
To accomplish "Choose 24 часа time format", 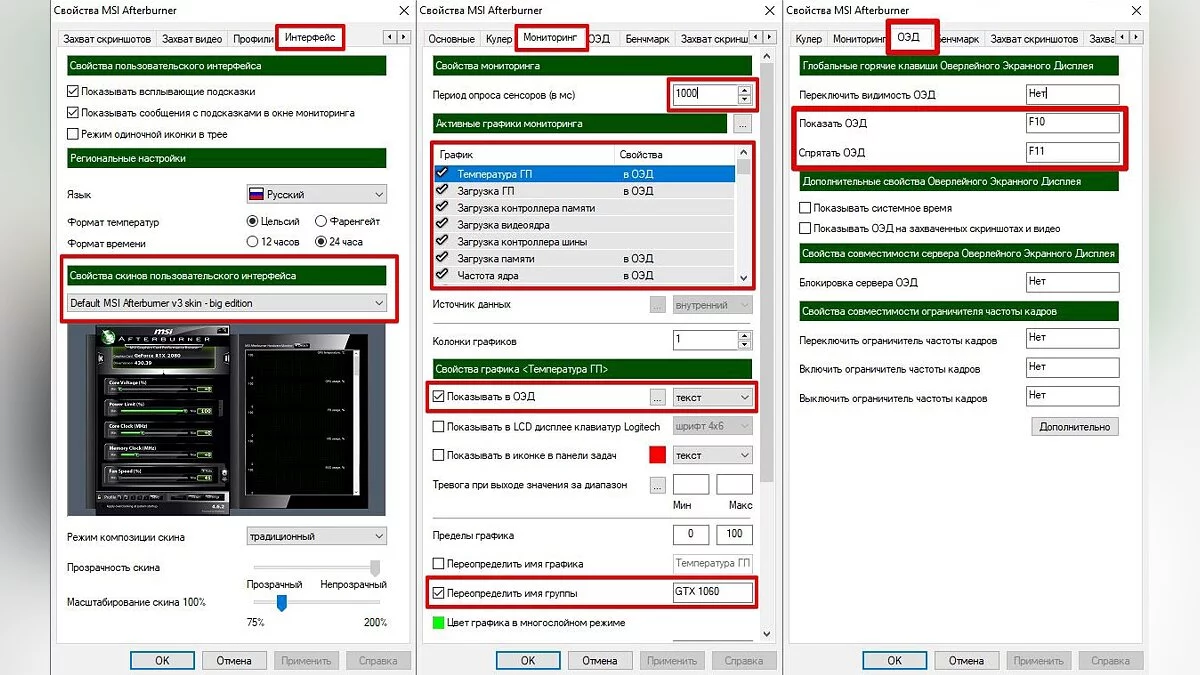I will click(x=321, y=242).
